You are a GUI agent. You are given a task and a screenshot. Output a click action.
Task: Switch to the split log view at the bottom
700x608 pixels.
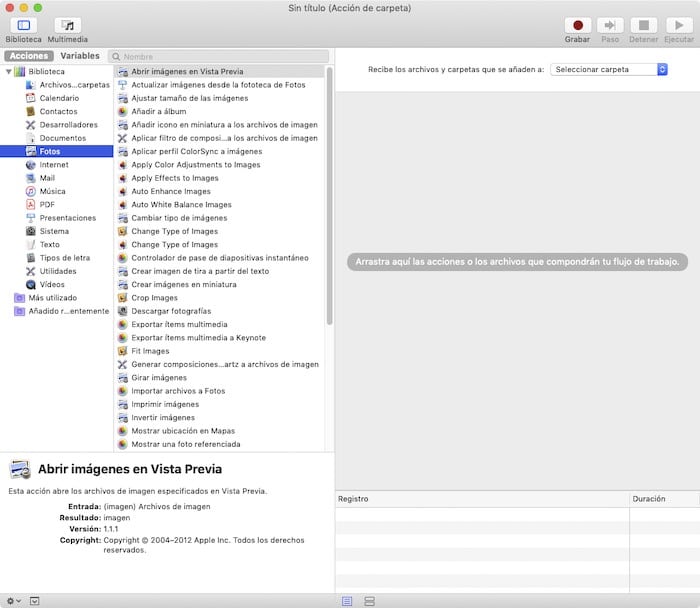click(x=369, y=601)
